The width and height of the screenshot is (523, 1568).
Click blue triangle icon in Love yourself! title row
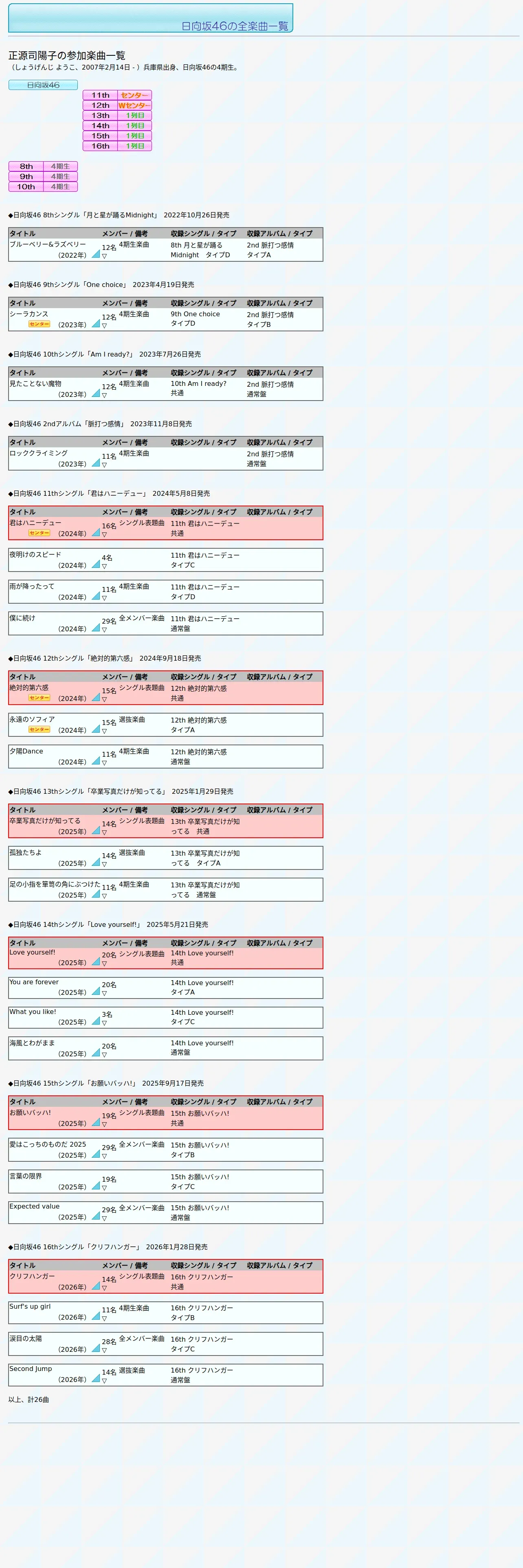(96, 962)
